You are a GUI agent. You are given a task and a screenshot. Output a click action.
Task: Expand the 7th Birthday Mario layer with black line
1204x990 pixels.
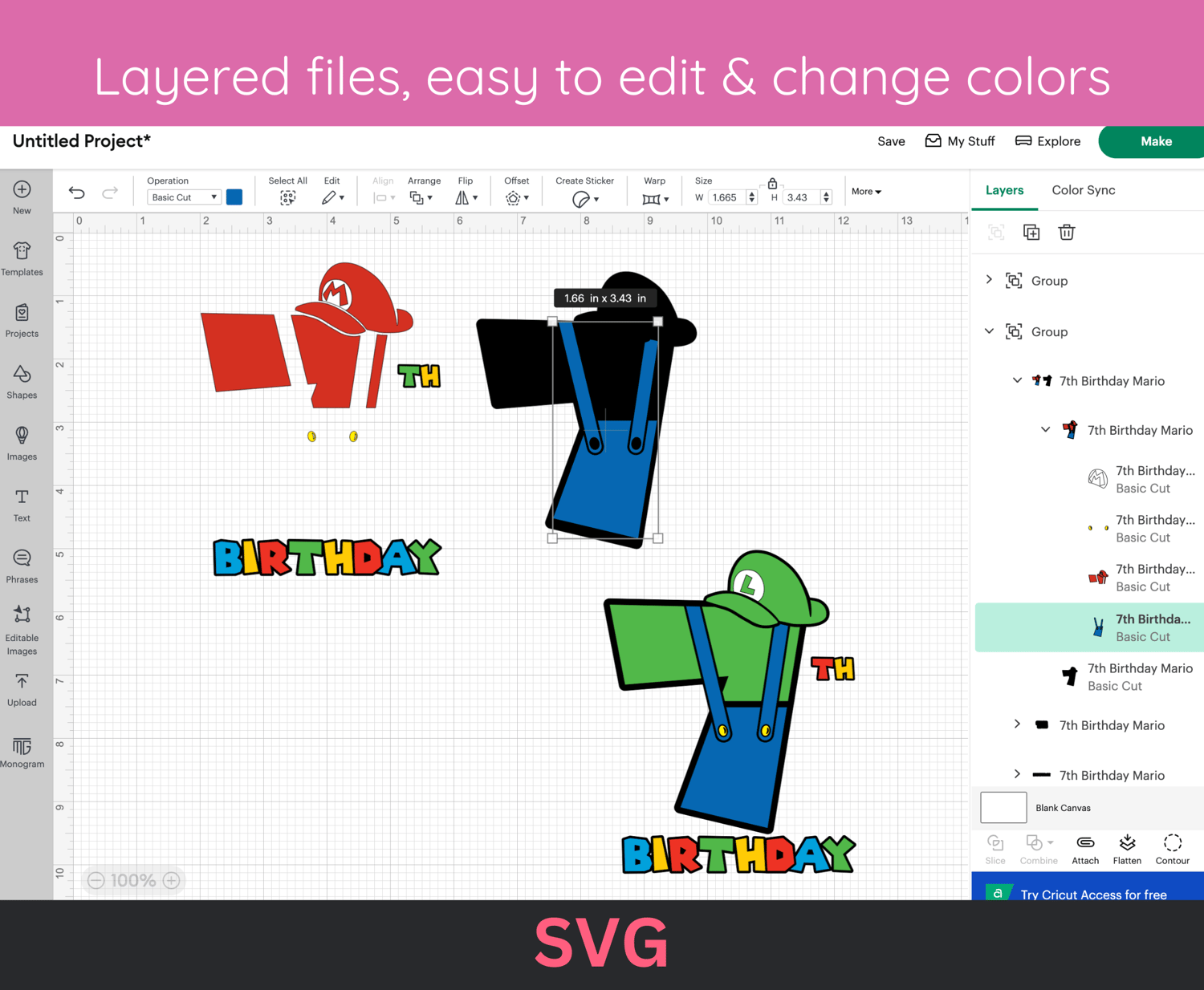pos(1017,774)
